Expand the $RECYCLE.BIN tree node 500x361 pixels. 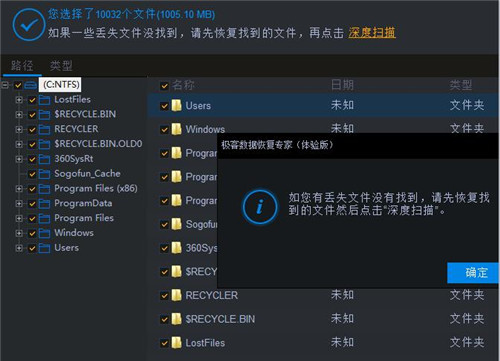19,114
